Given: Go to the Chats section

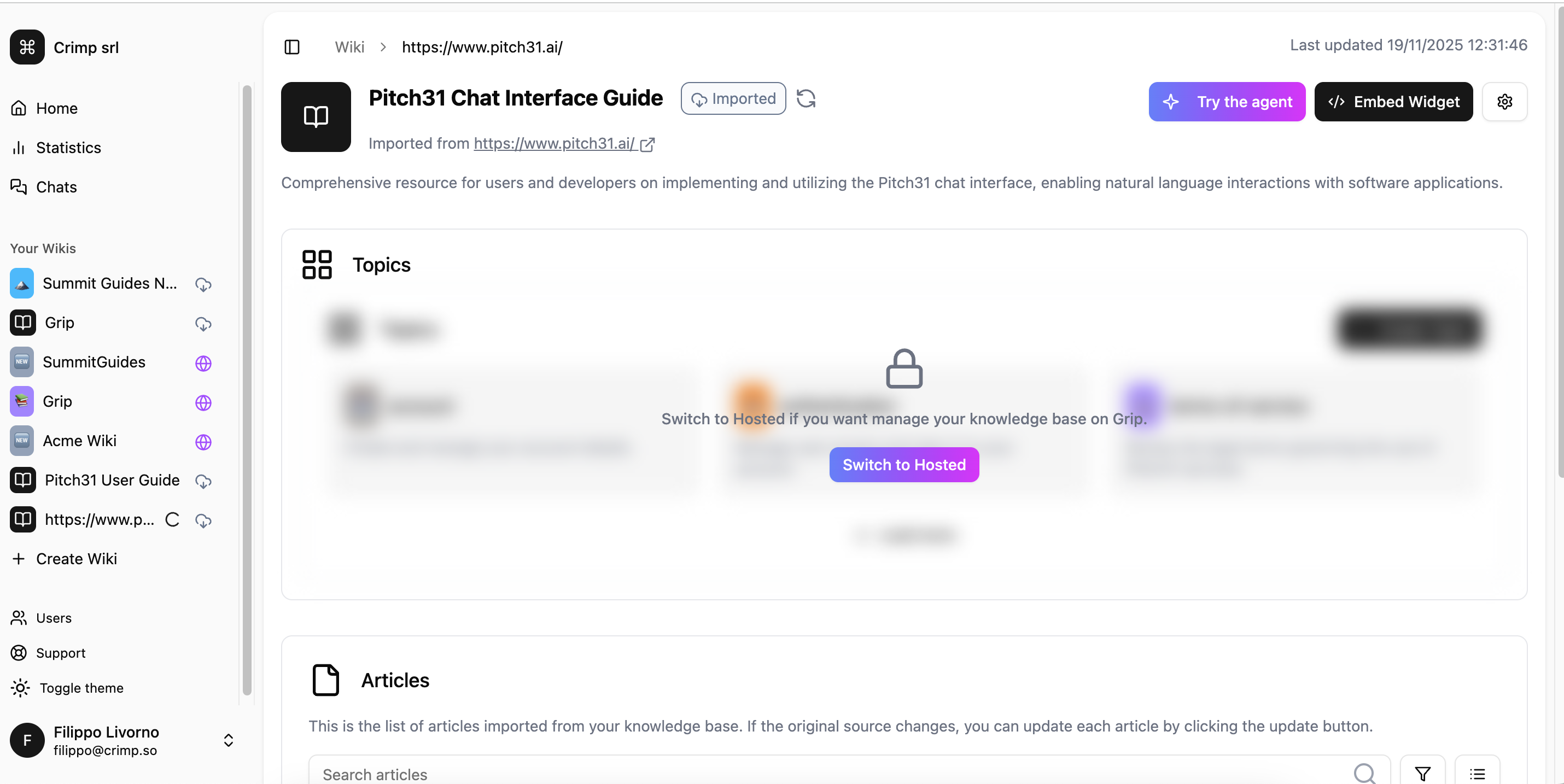Looking at the screenshot, I should [56, 187].
